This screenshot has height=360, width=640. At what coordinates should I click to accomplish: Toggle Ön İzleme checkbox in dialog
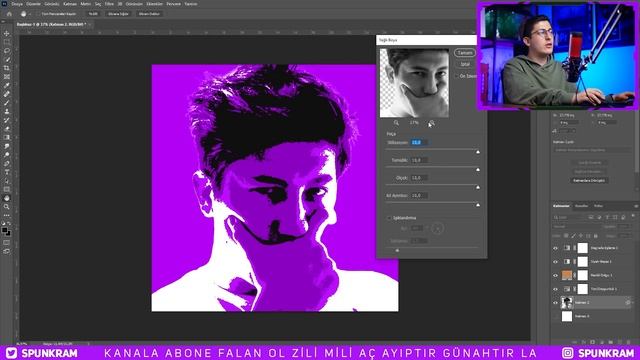(x=457, y=76)
